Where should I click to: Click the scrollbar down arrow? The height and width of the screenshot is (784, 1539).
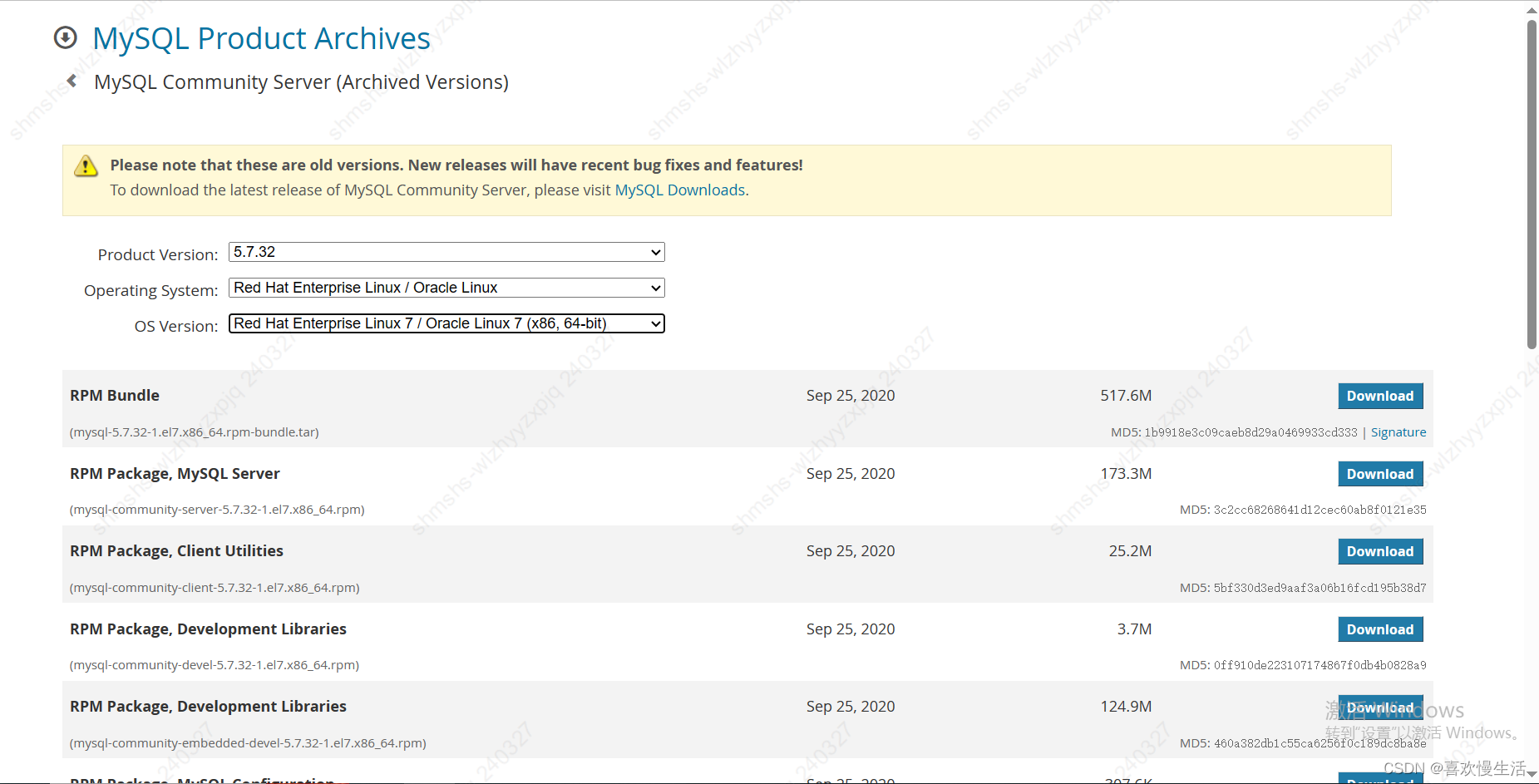[x=1532, y=774]
